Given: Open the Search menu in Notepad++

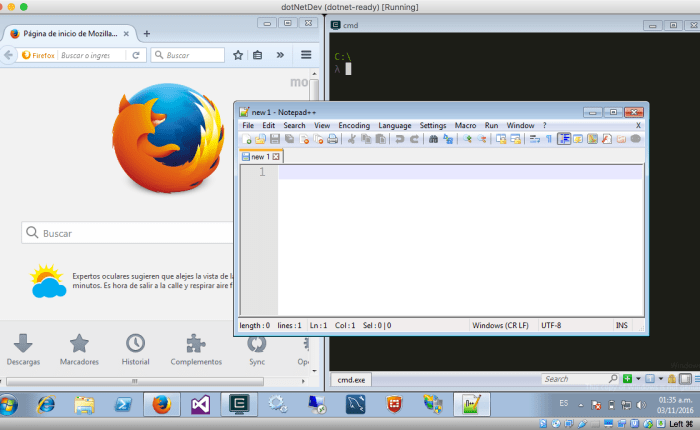Looking at the screenshot, I should tap(294, 125).
